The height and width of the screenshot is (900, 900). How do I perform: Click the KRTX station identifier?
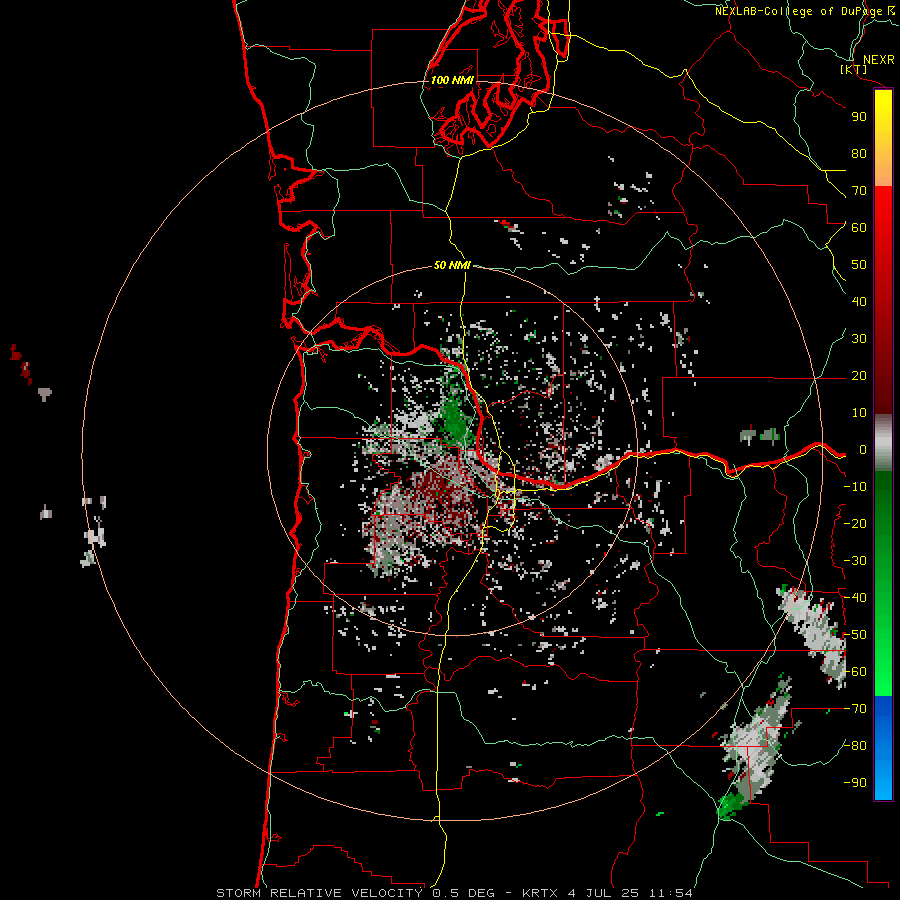541,893
